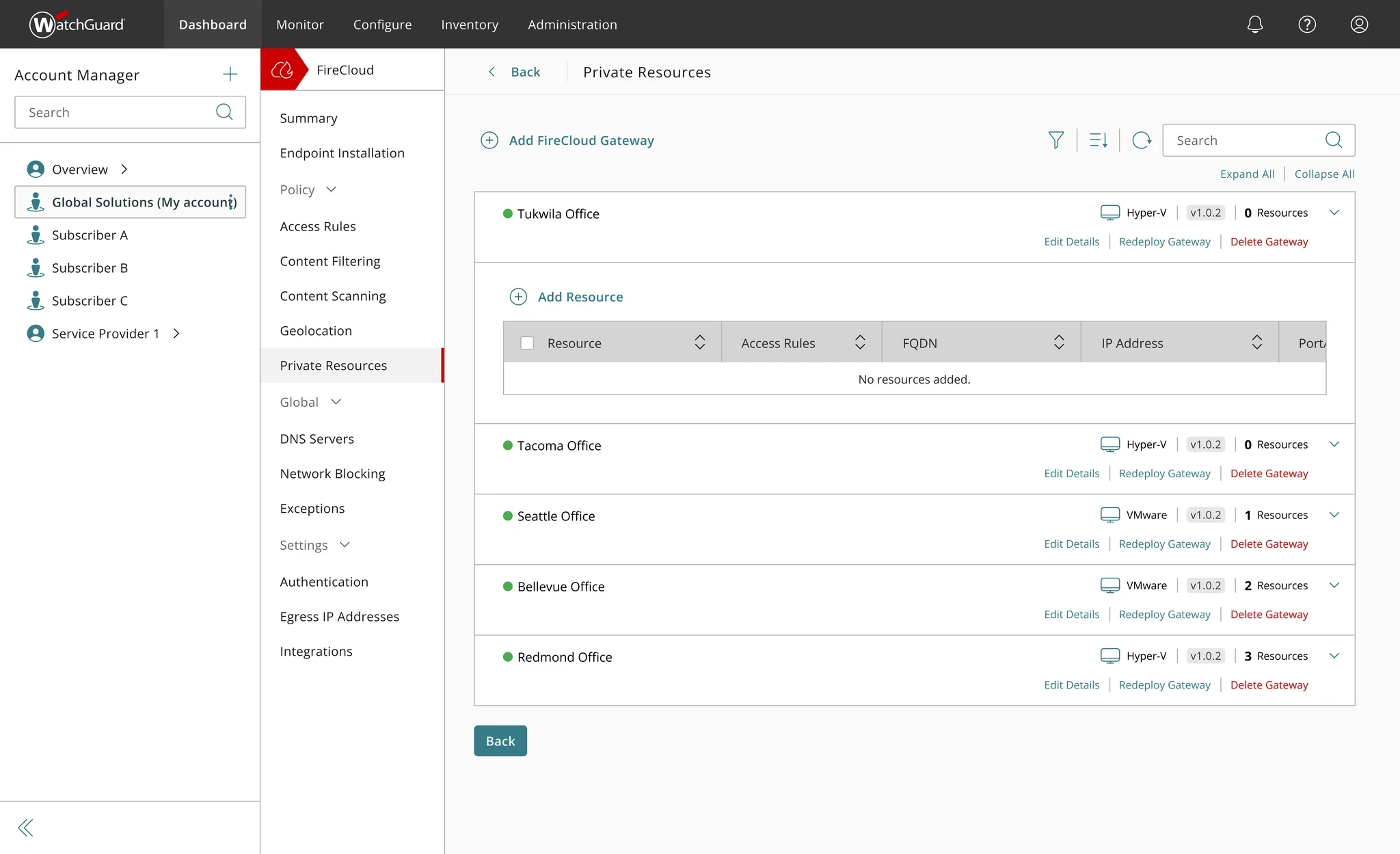
Task: Delete Gateway for Redmond Office
Action: pos(1269,684)
